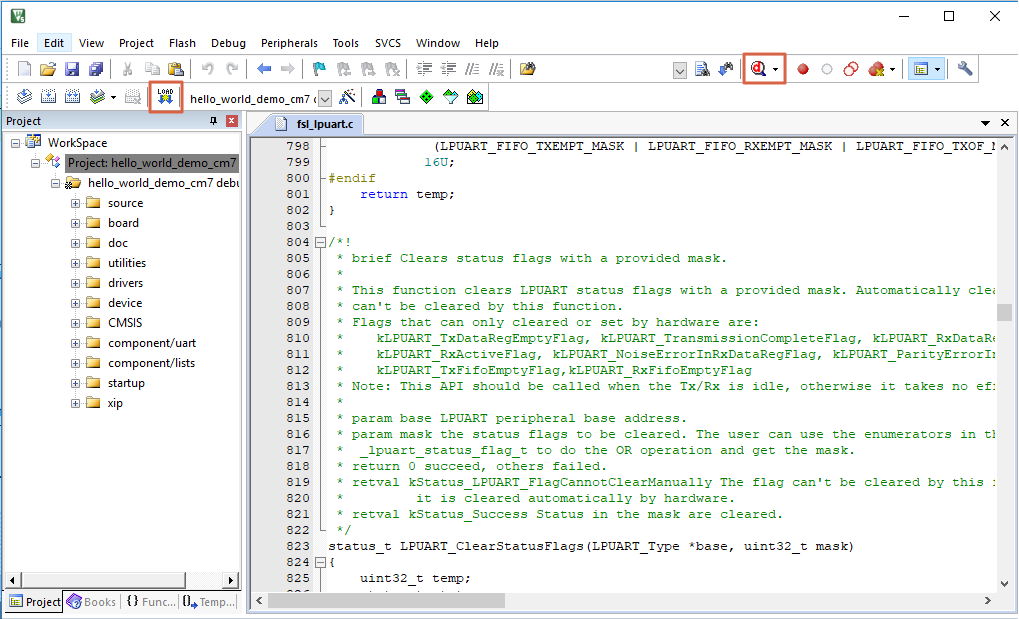Viewport: 1019px width, 619px height.
Task: Click the Navigate Backwards blue arrow
Action: pyautogui.click(x=264, y=69)
